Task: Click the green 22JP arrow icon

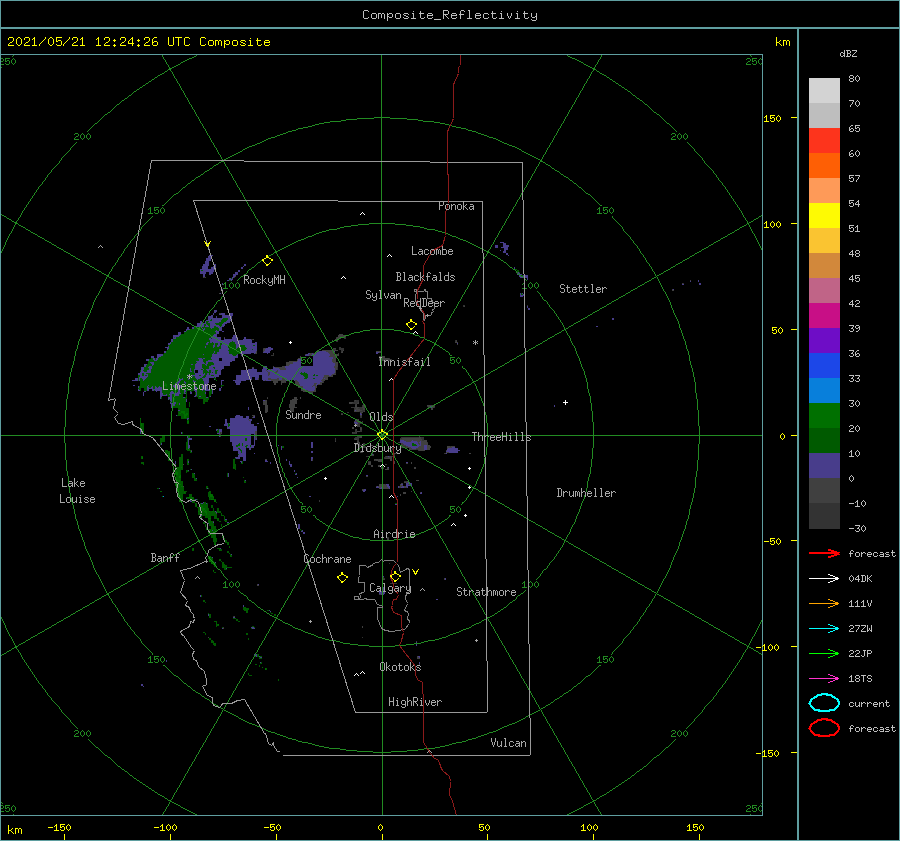Action: click(x=824, y=653)
